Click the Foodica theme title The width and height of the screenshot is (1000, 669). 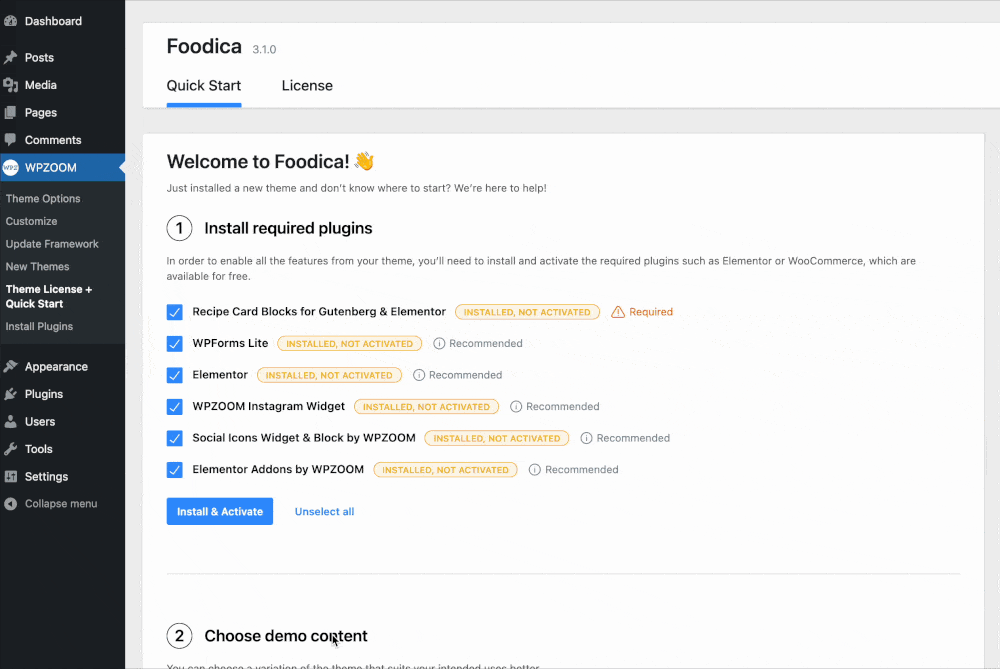(x=204, y=47)
